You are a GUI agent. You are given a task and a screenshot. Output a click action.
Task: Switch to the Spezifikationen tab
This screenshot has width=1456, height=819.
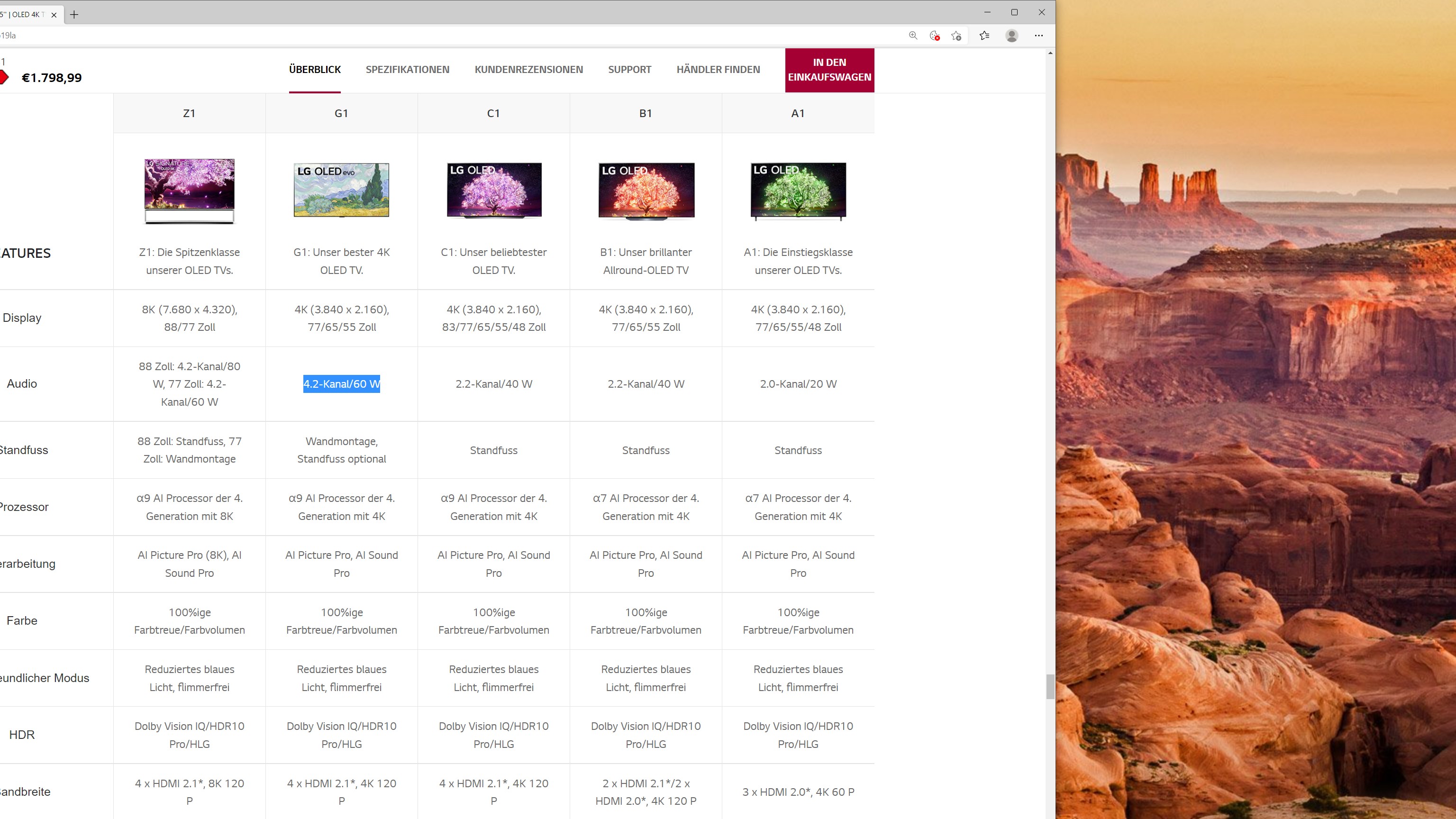[x=407, y=70]
